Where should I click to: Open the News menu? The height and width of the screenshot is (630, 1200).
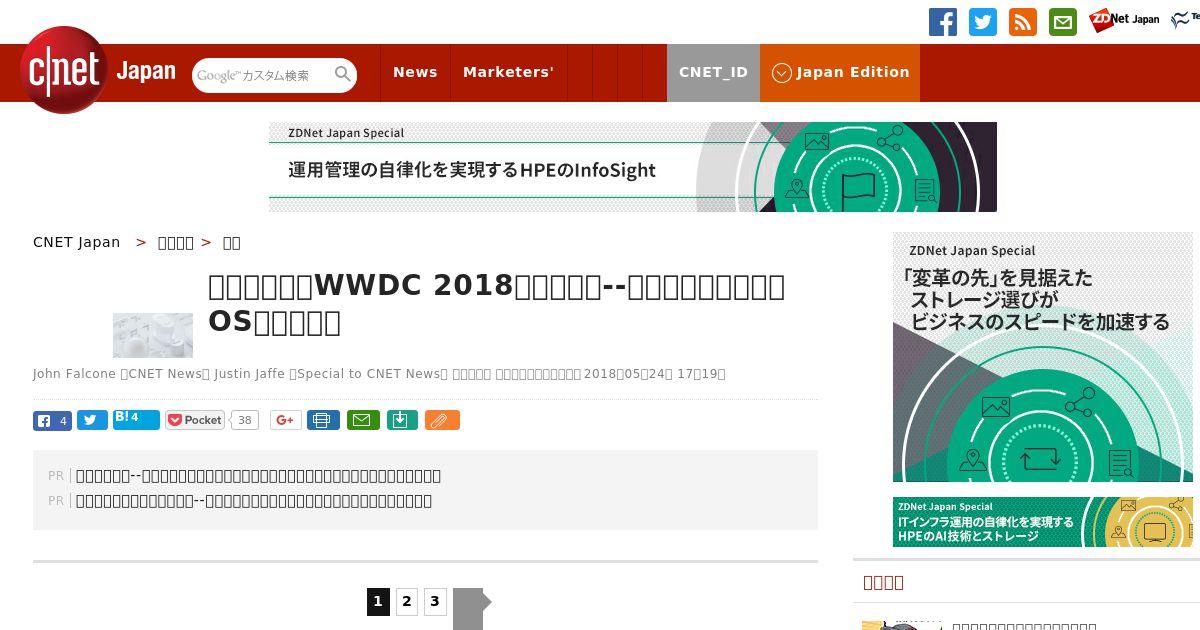(415, 72)
